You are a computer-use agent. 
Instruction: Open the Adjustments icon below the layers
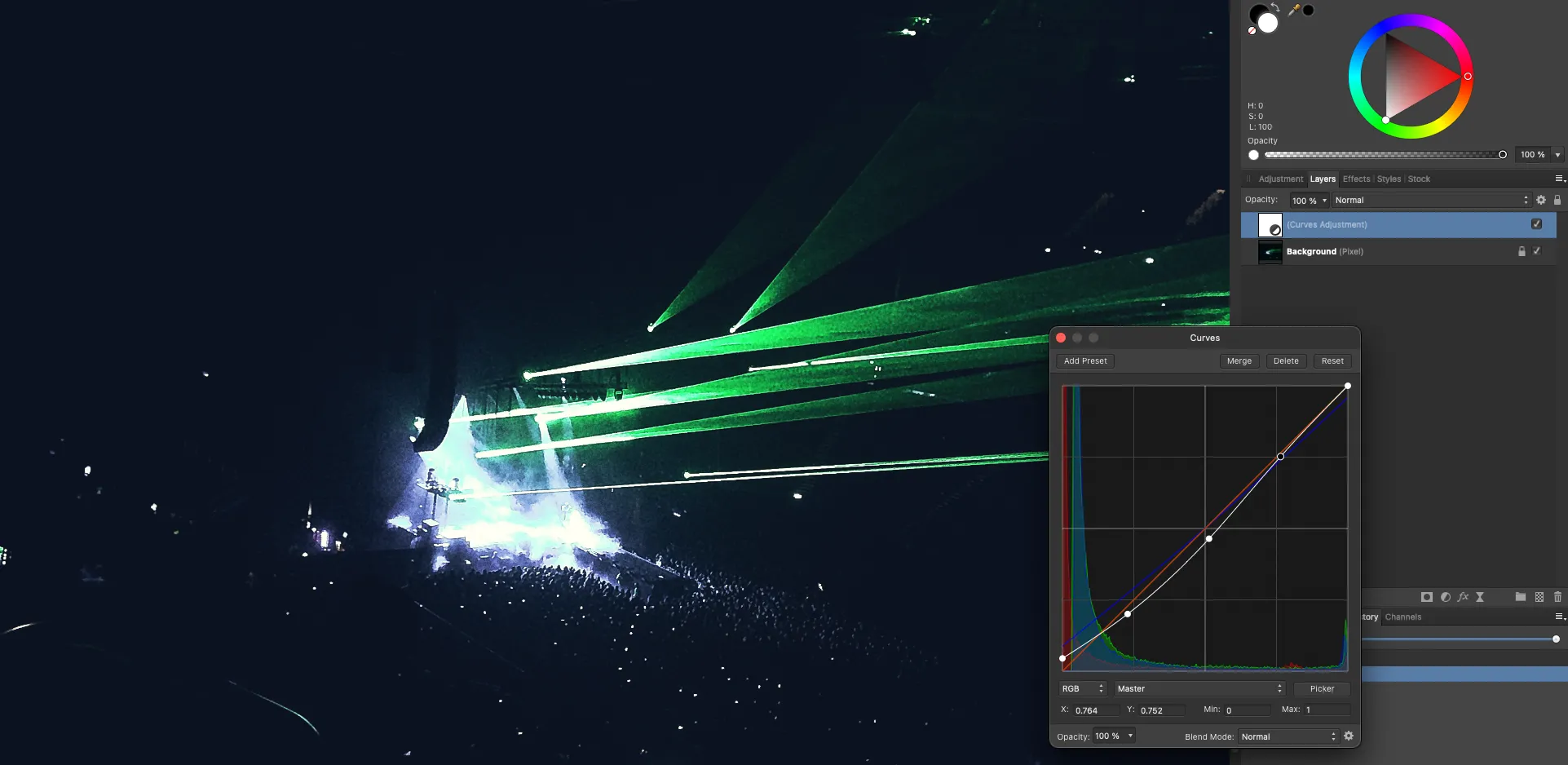tap(1445, 597)
